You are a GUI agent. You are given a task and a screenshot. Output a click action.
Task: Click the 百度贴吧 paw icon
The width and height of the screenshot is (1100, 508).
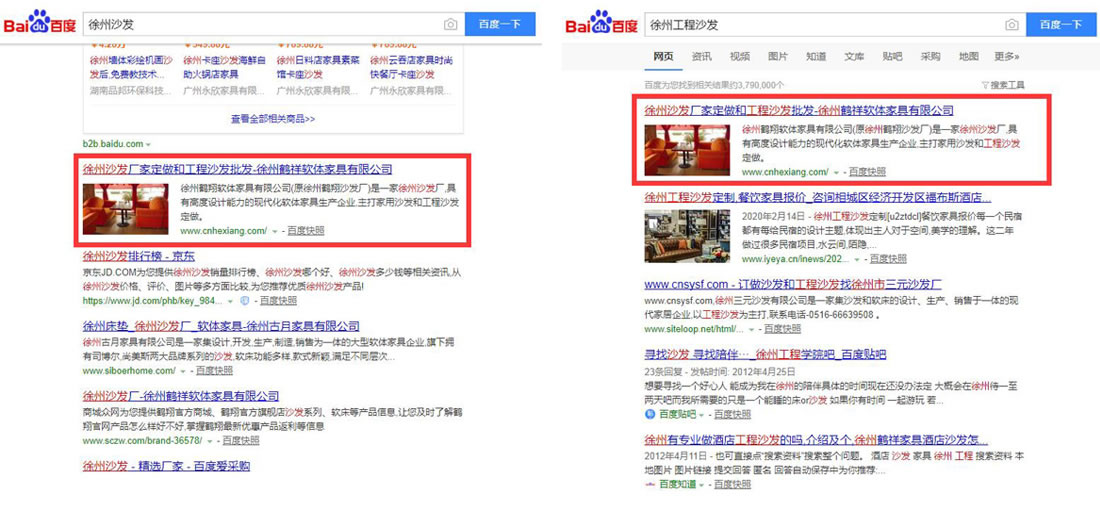[650, 415]
